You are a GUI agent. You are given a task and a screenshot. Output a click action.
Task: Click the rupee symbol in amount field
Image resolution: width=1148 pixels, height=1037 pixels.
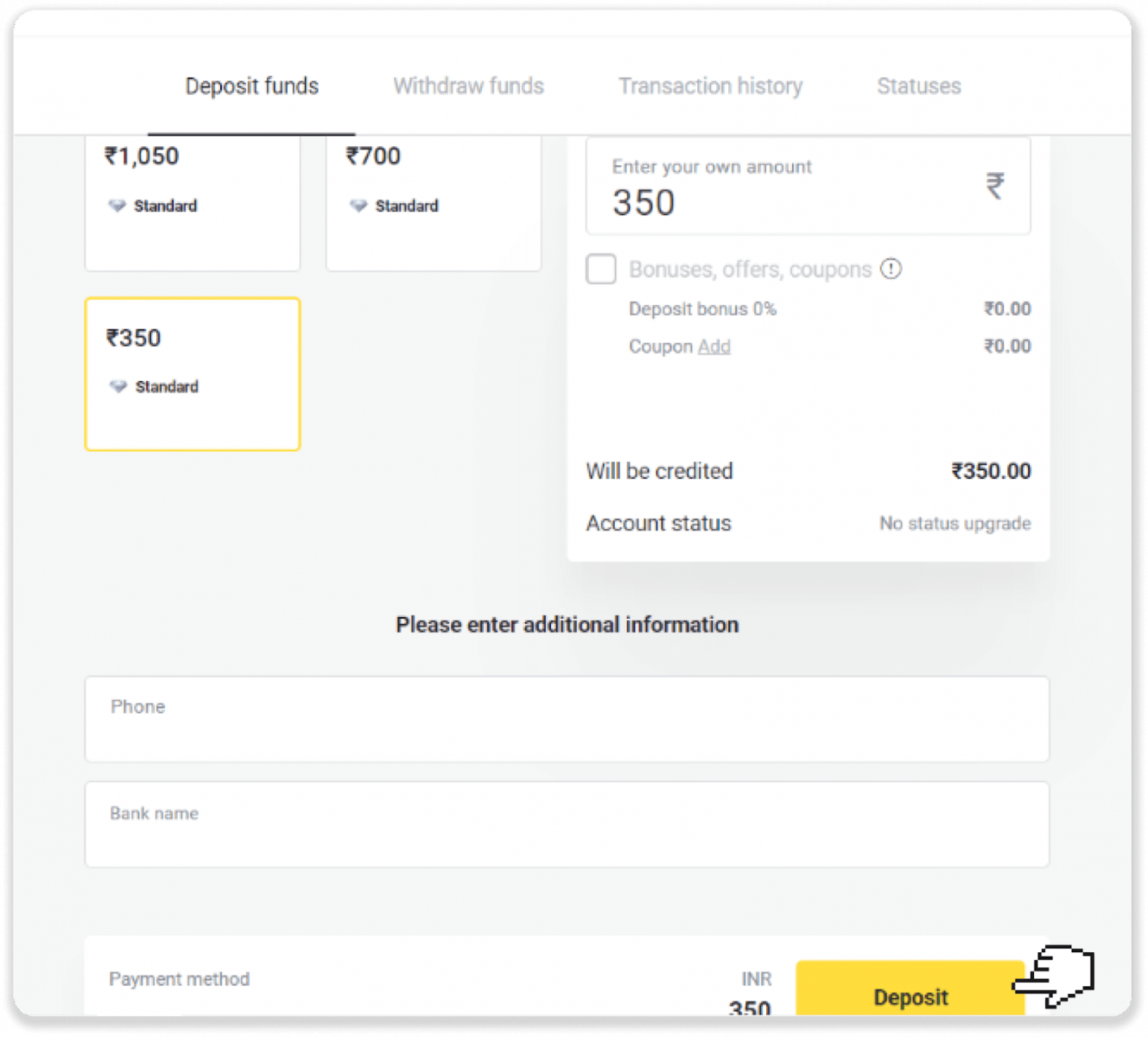pyautogui.click(x=995, y=186)
